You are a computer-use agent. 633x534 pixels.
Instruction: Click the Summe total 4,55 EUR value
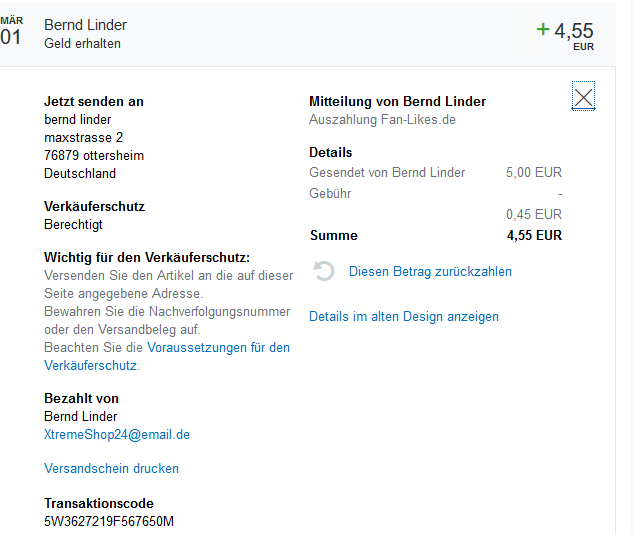[x=534, y=236]
